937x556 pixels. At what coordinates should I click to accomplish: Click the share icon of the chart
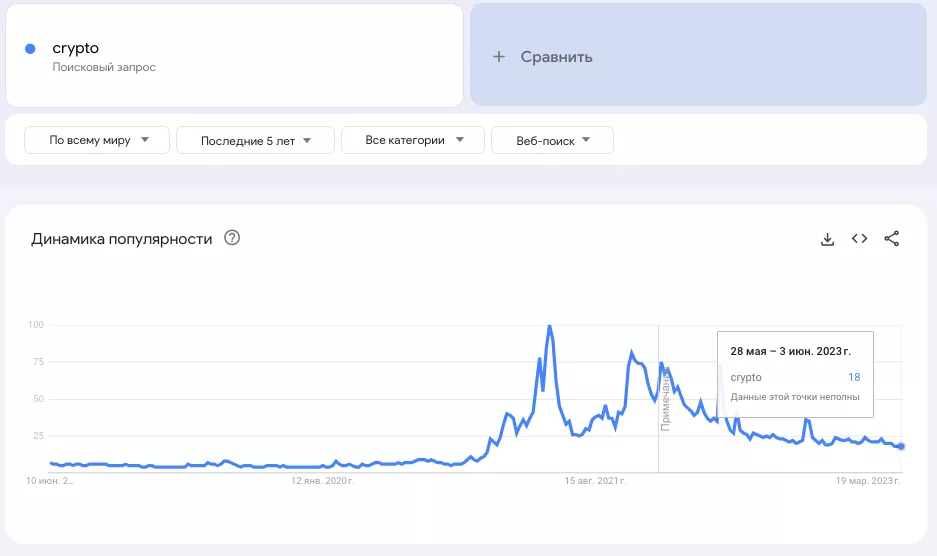892,239
